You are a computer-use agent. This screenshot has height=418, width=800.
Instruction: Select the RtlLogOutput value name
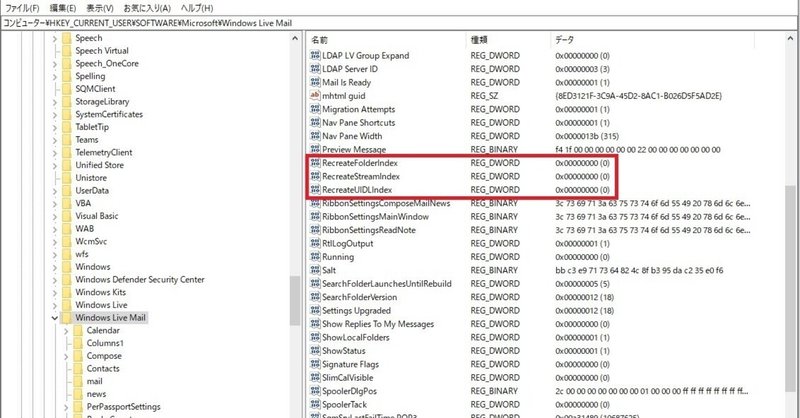pos(347,243)
